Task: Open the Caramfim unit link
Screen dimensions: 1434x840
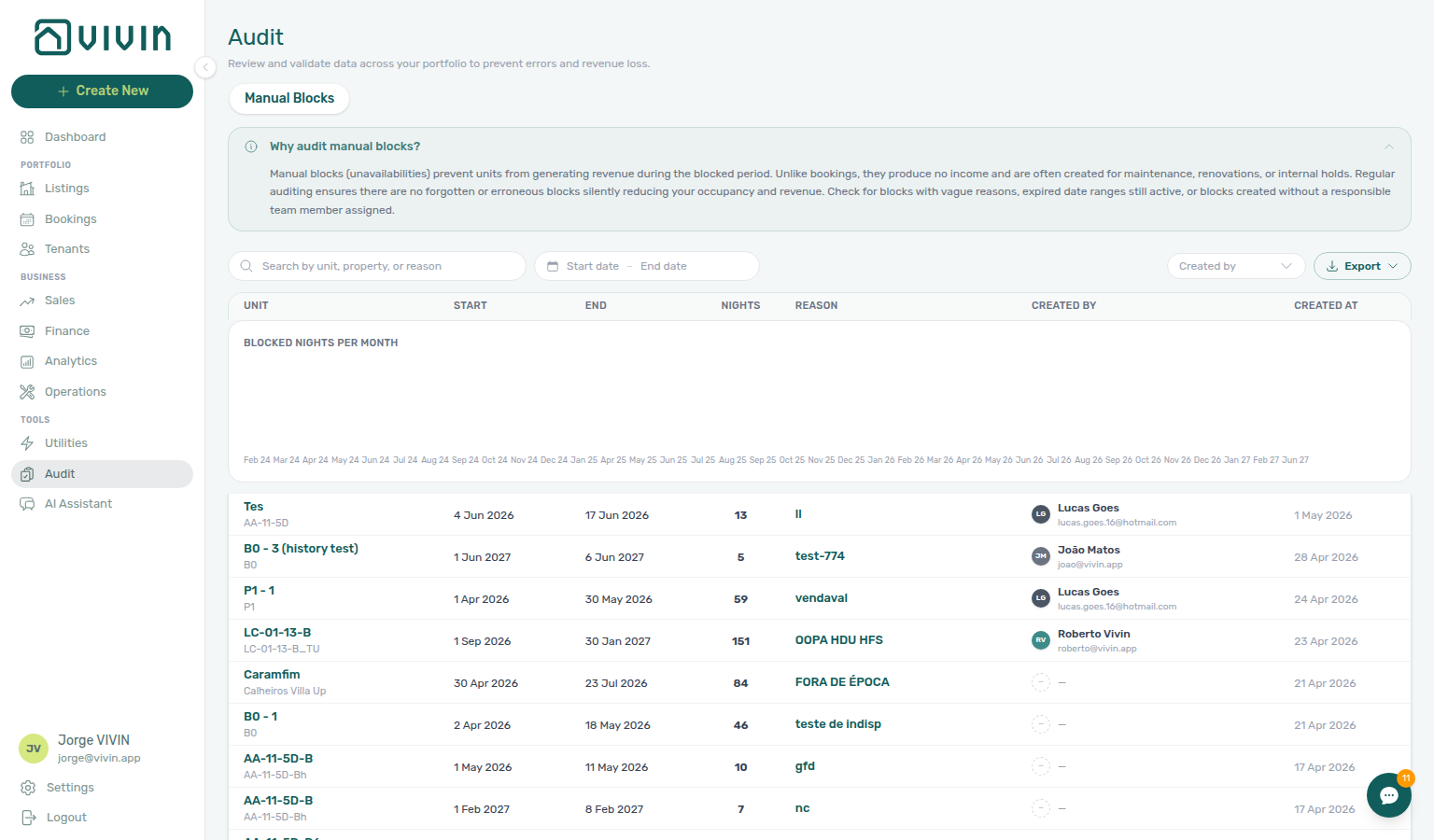Action: [272, 675]
